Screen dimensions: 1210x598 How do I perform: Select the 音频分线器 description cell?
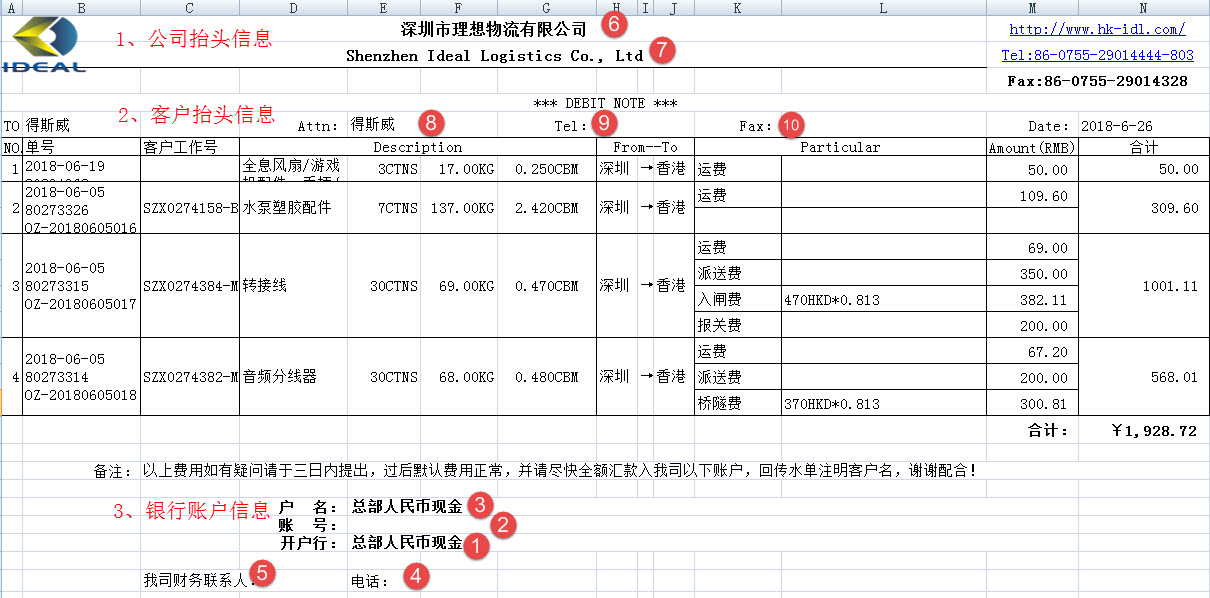coord(293,377)
